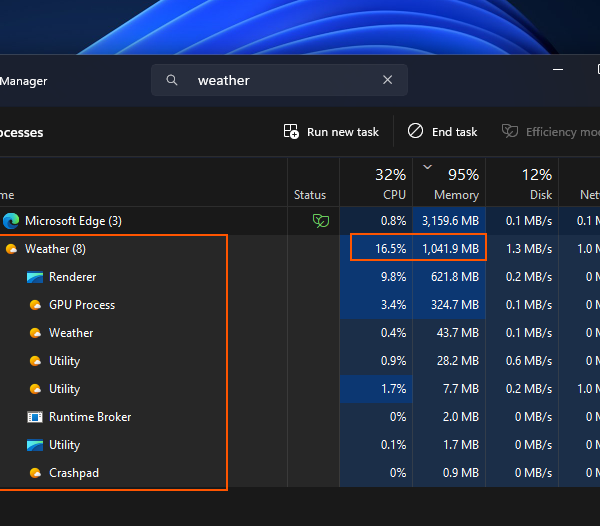Click the 0.6 MB/s disk cell
Screen dimensions: 600x526
coord(522,361)
